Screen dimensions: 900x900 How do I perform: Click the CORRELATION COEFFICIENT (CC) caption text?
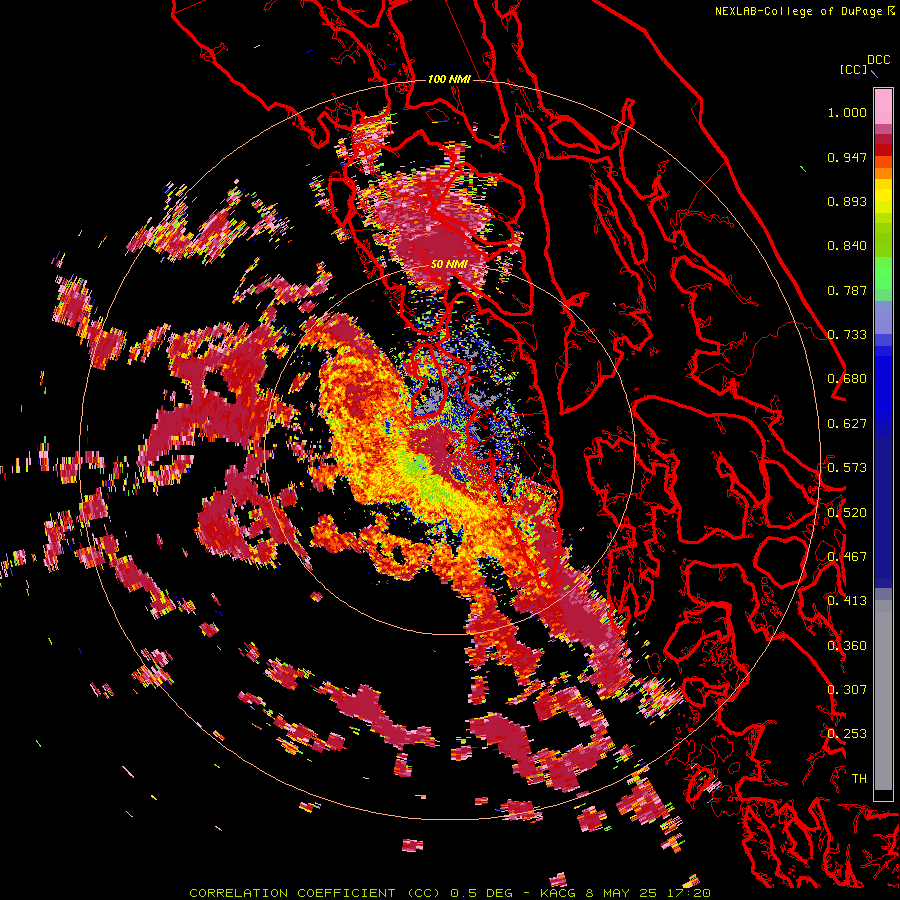[x=315, y=893]
